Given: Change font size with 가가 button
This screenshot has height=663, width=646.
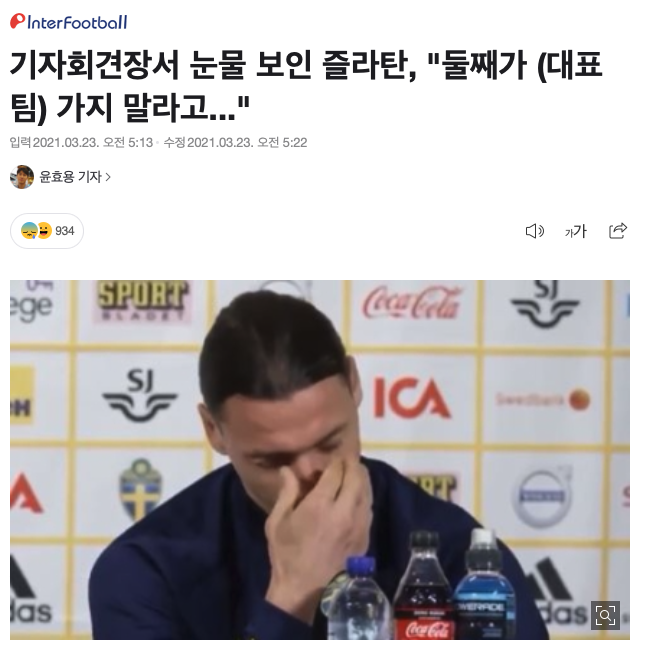Looking at the screenshot, I should click(576, 231).
